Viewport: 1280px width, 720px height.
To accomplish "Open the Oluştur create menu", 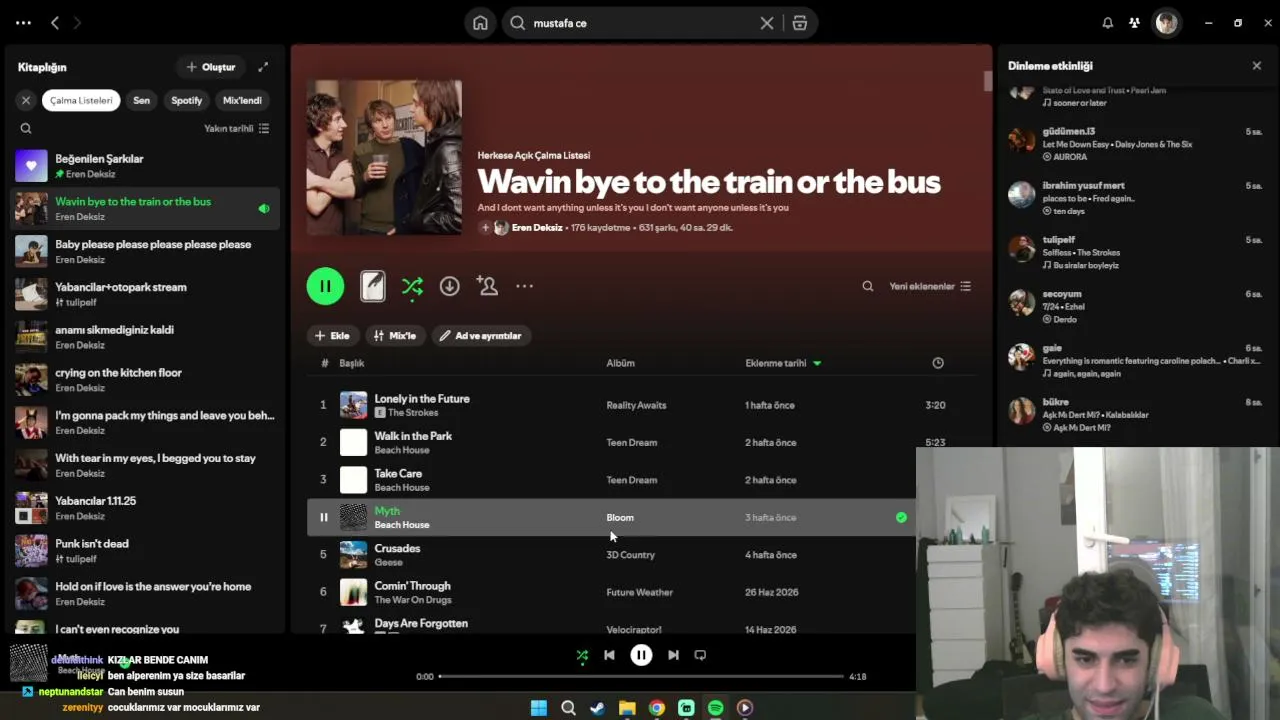I will (x=210, y=67).
